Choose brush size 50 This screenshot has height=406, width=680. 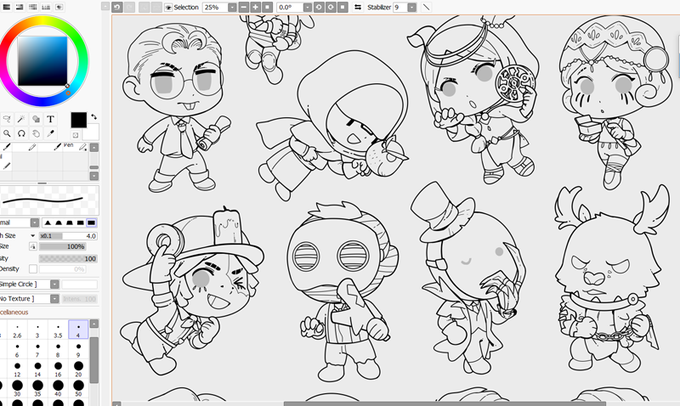pyautogui.click(x=78, y=388)
